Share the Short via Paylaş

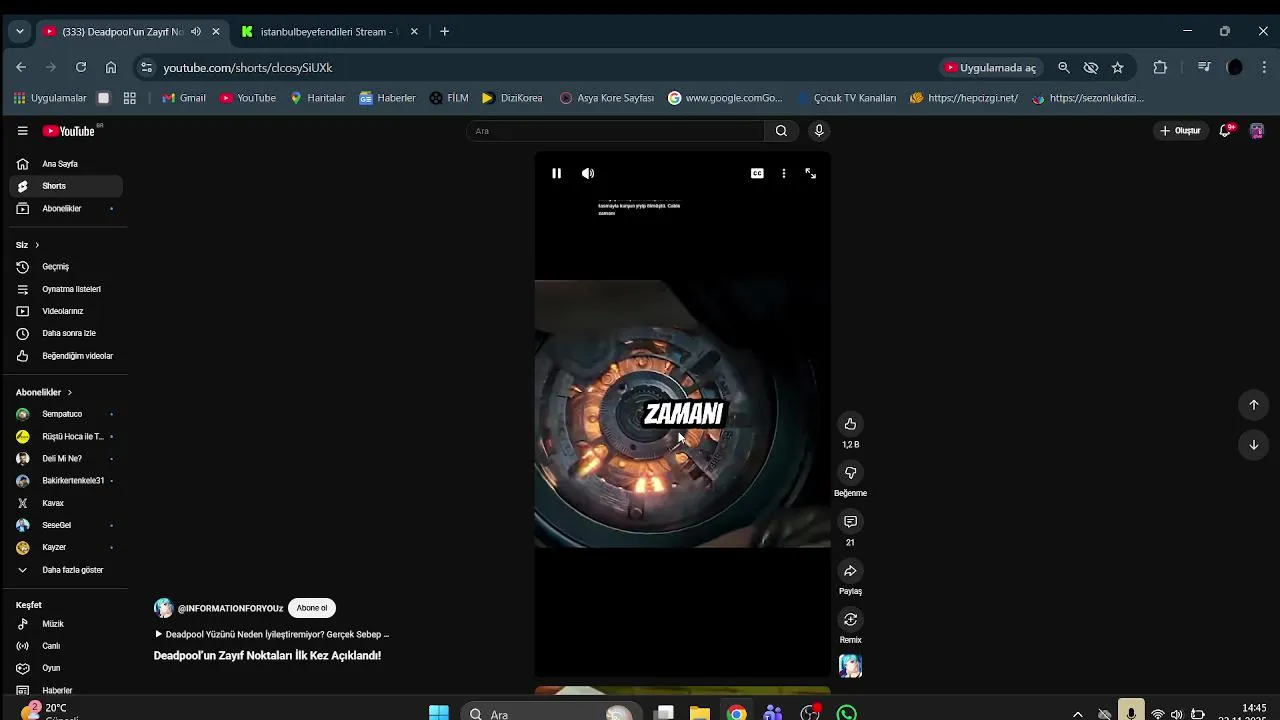coord(850,571)
